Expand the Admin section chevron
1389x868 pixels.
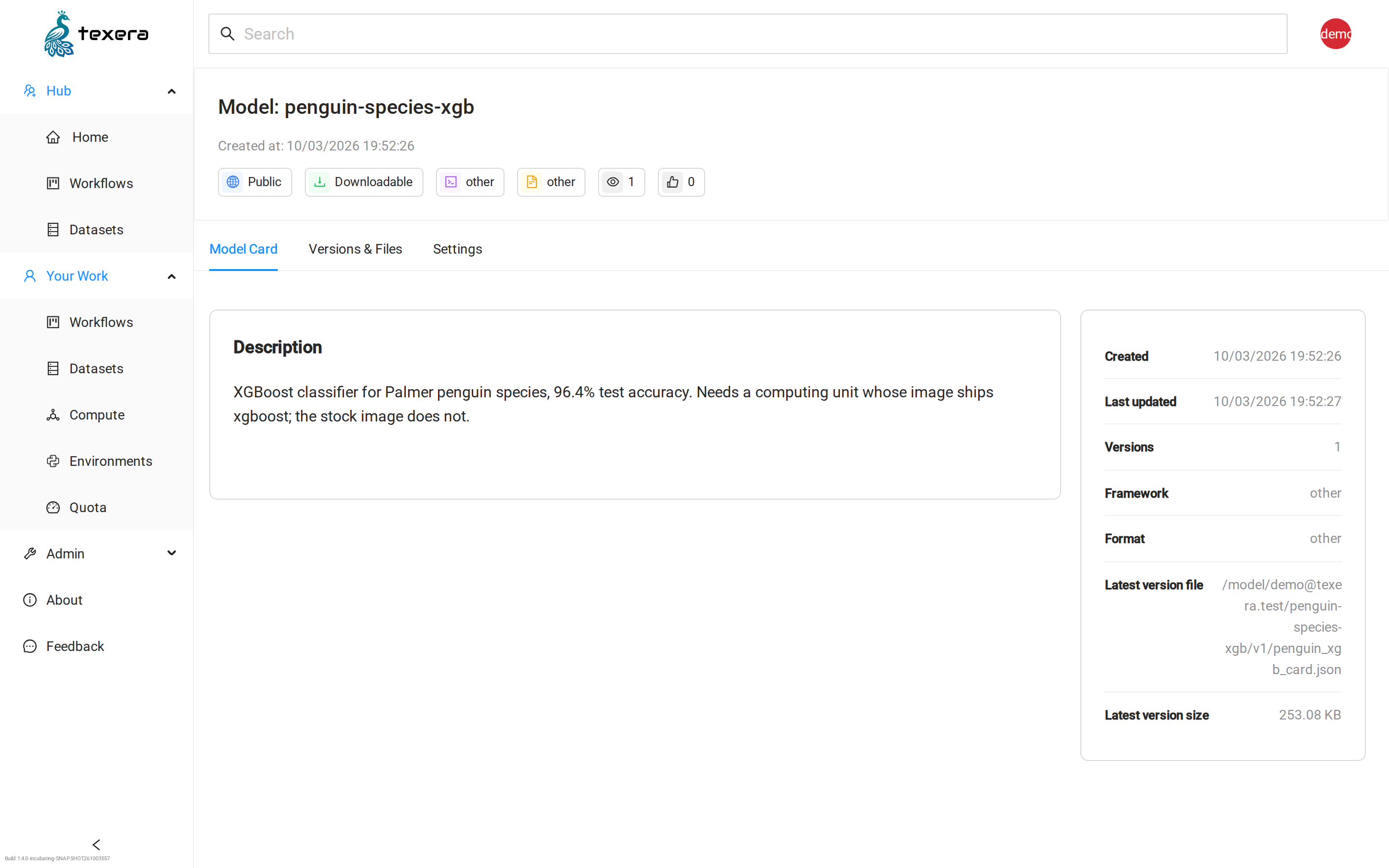(x=171, y=553)
